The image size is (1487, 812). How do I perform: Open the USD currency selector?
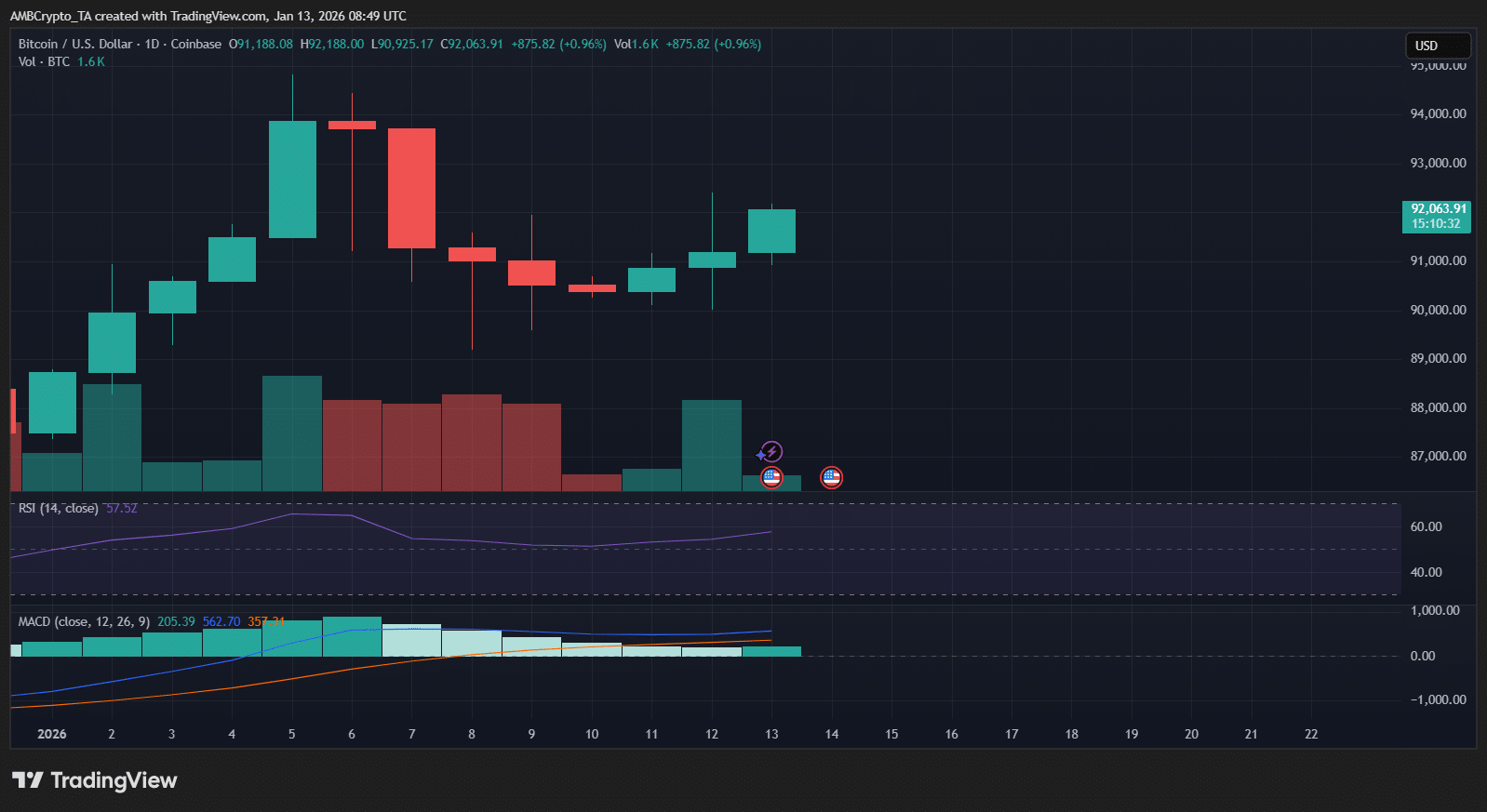pos(1438,46)
